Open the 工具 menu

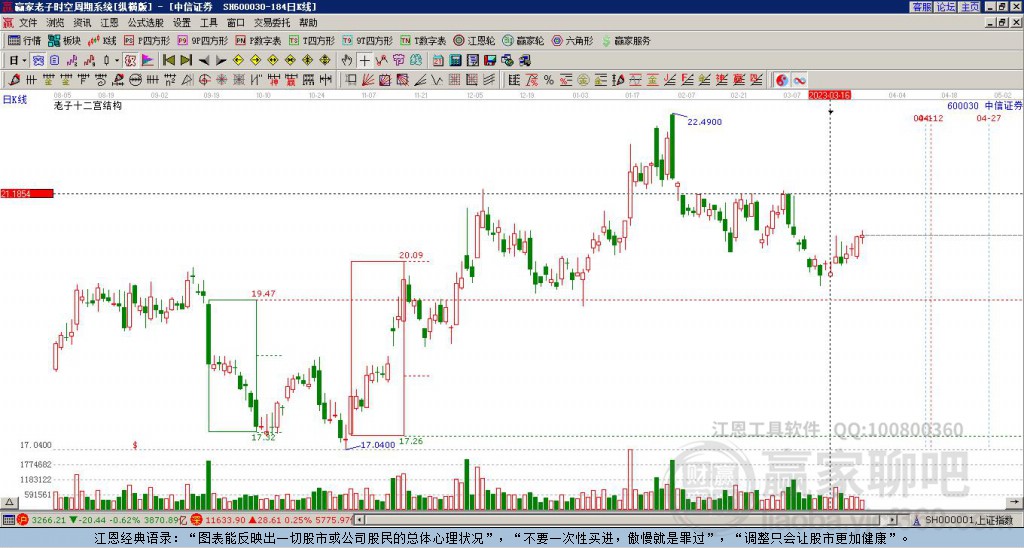[x=208, y=23]
